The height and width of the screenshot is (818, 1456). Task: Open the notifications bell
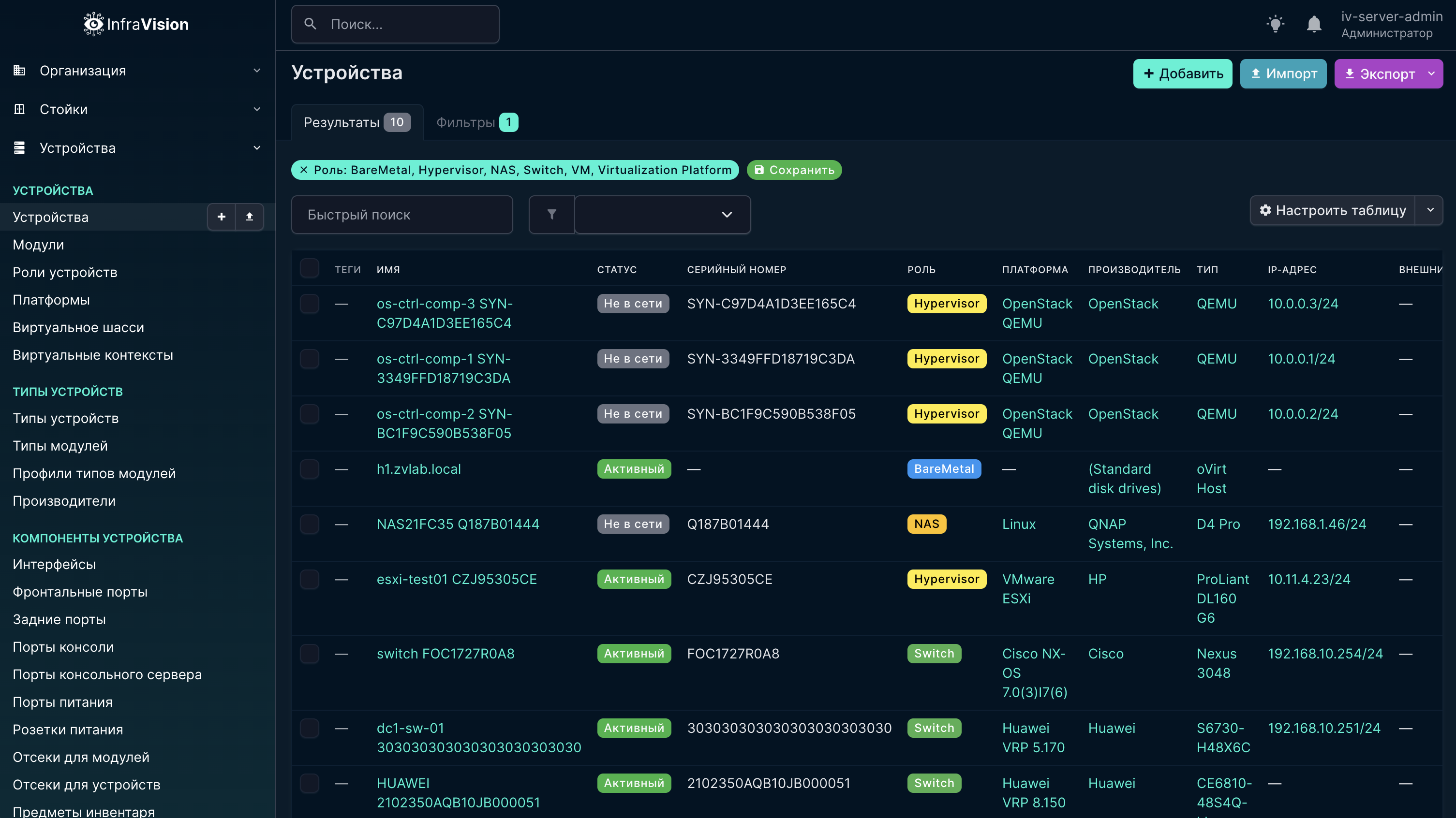tap(1314, 24)
